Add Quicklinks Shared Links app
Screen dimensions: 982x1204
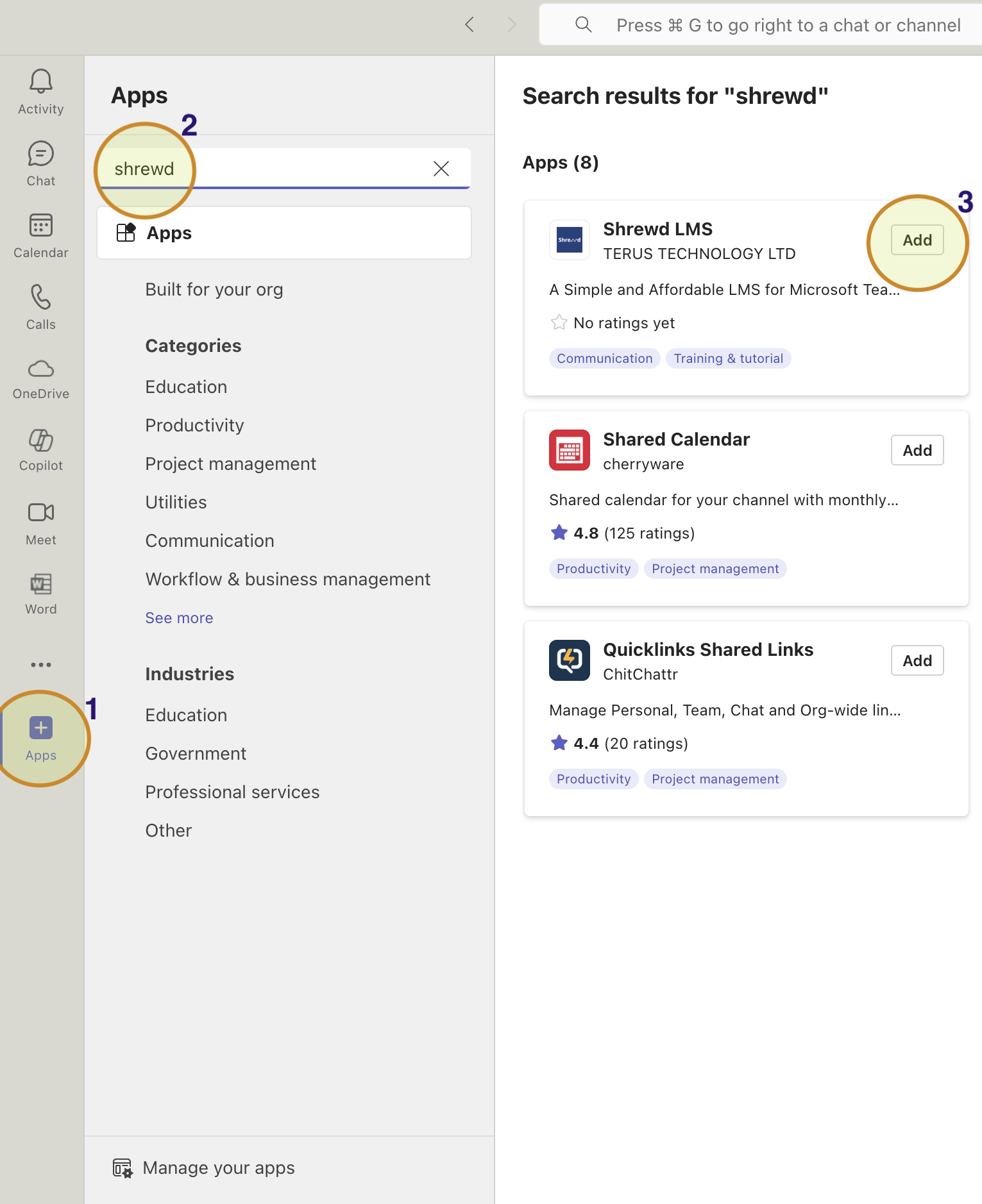point(917,661)
